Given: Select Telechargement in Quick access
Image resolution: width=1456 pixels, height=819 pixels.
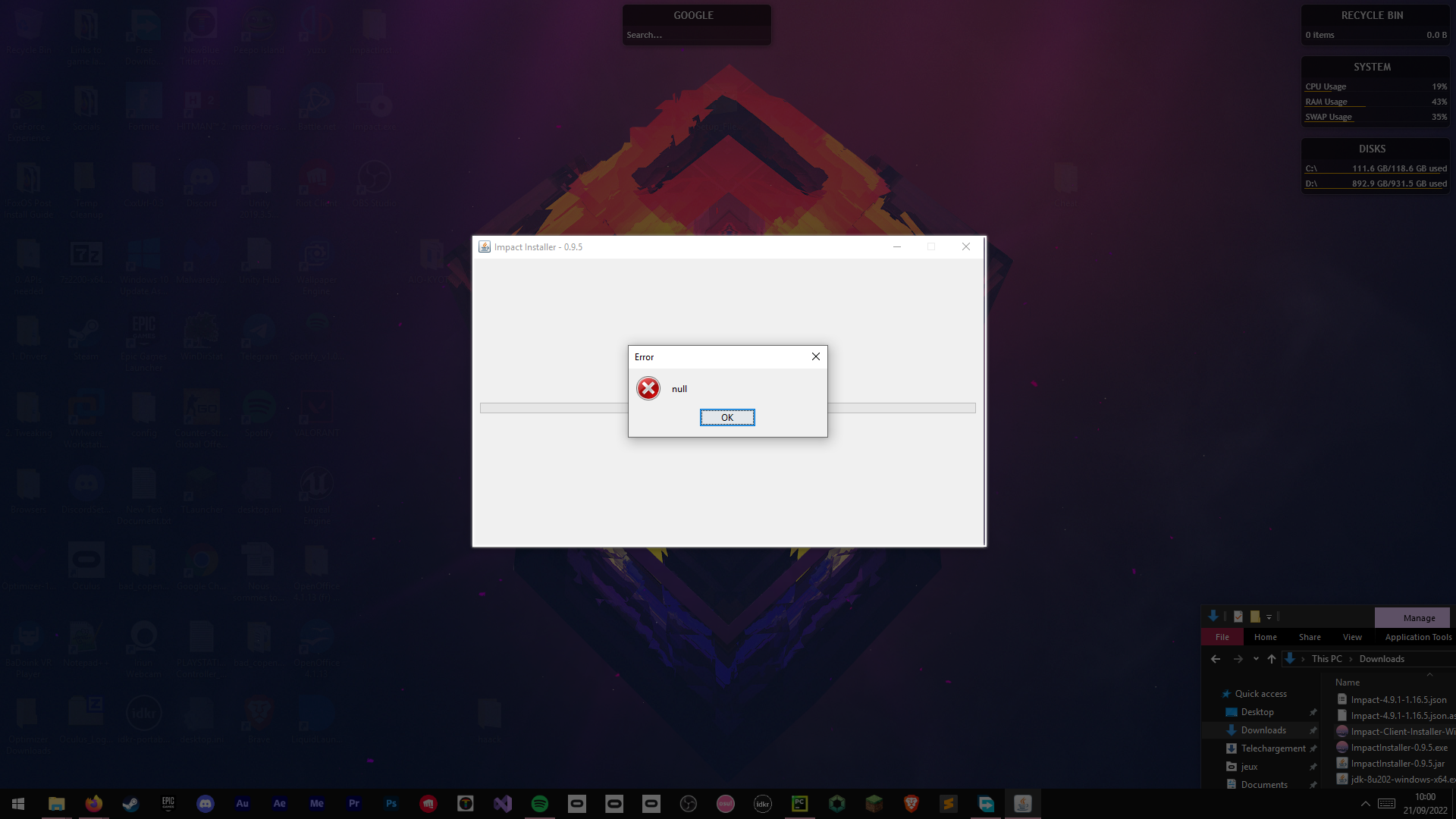Looking at the screenshot, I should click(1272, 748).
